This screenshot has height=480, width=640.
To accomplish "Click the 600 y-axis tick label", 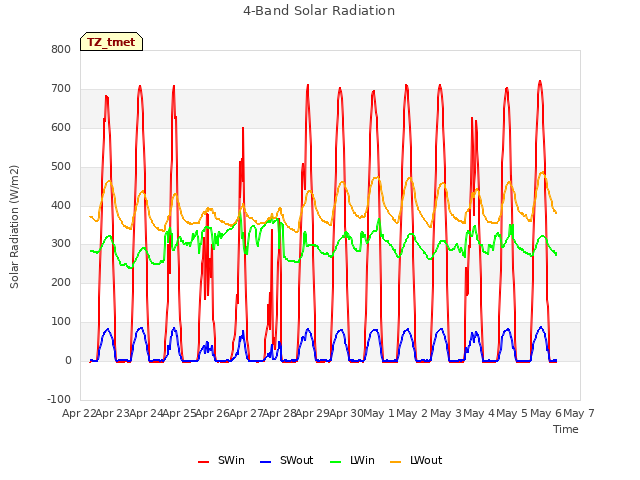I will [x=61, y=128].
